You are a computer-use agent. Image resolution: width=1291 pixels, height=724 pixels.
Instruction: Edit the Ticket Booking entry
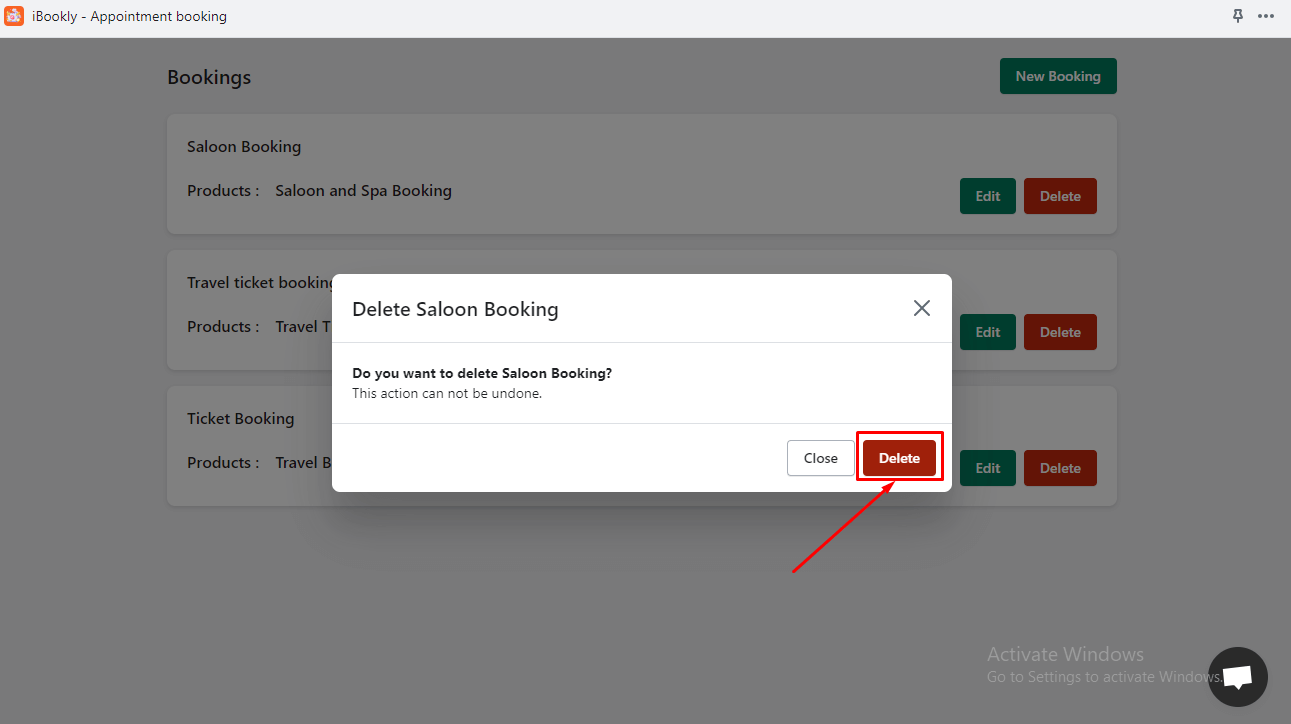coord(987,468)
